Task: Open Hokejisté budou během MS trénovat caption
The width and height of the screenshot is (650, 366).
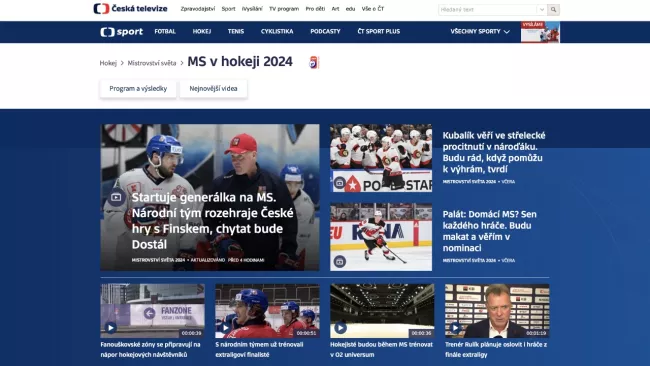Action: click(x=381, y=349)
